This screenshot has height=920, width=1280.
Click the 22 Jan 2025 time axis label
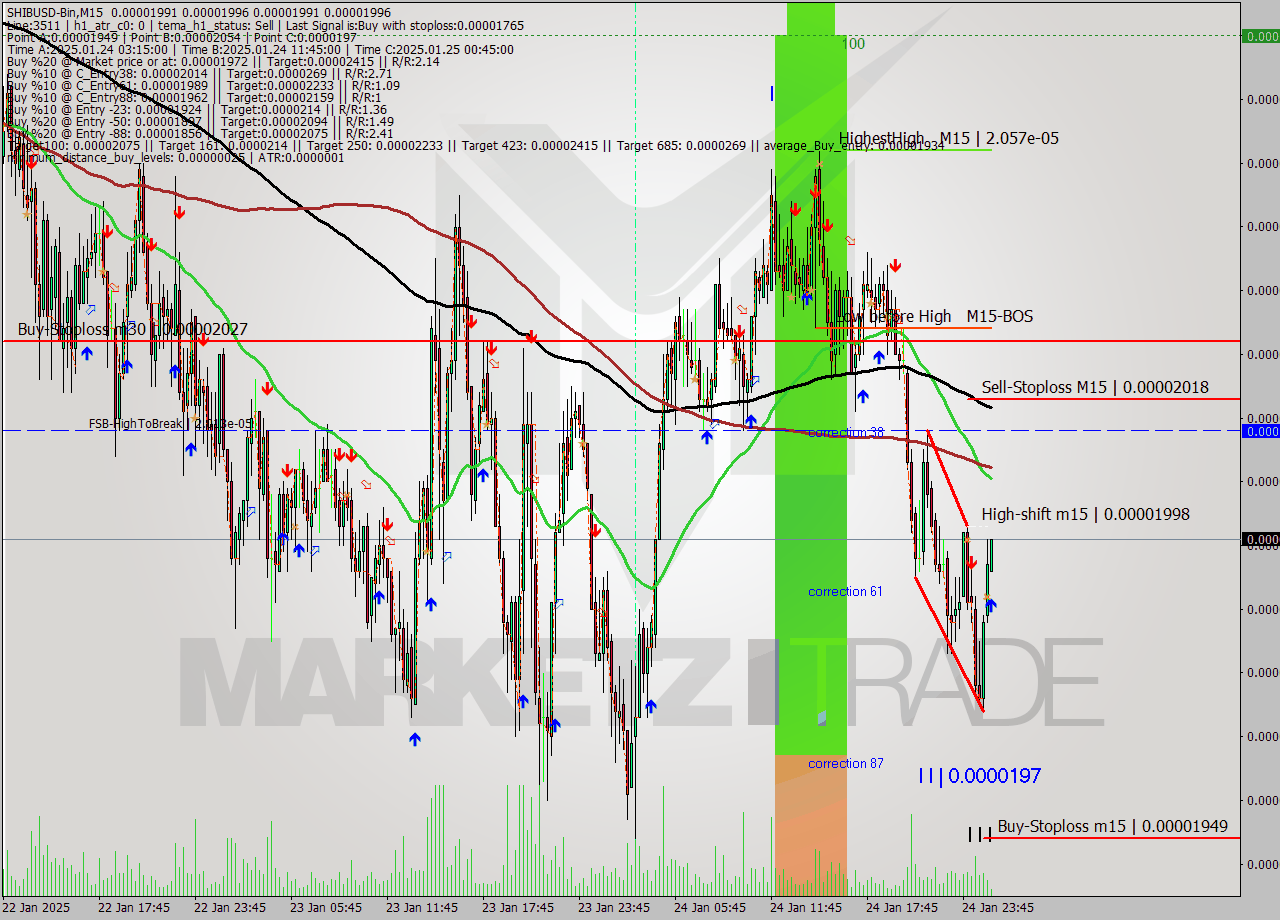37,908
